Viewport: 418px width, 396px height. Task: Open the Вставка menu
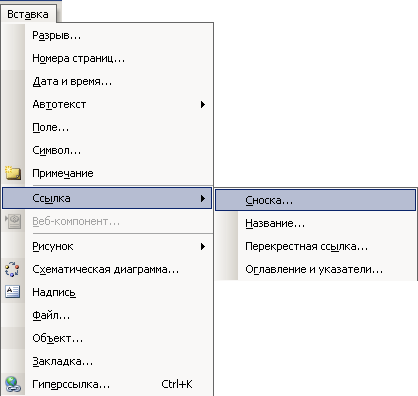tap(28, 14)
